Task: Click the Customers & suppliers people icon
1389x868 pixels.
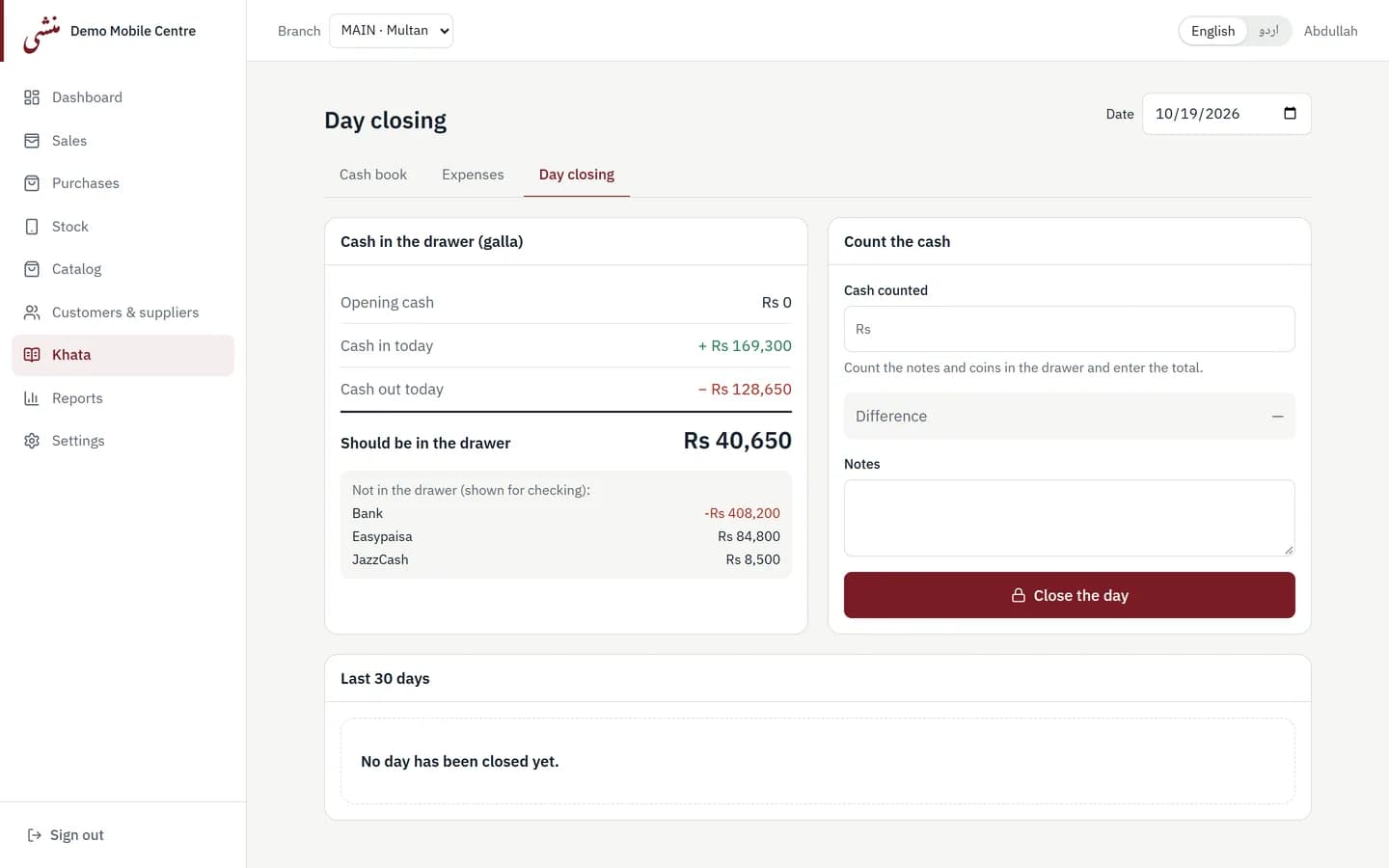Action: click(32, 312)
